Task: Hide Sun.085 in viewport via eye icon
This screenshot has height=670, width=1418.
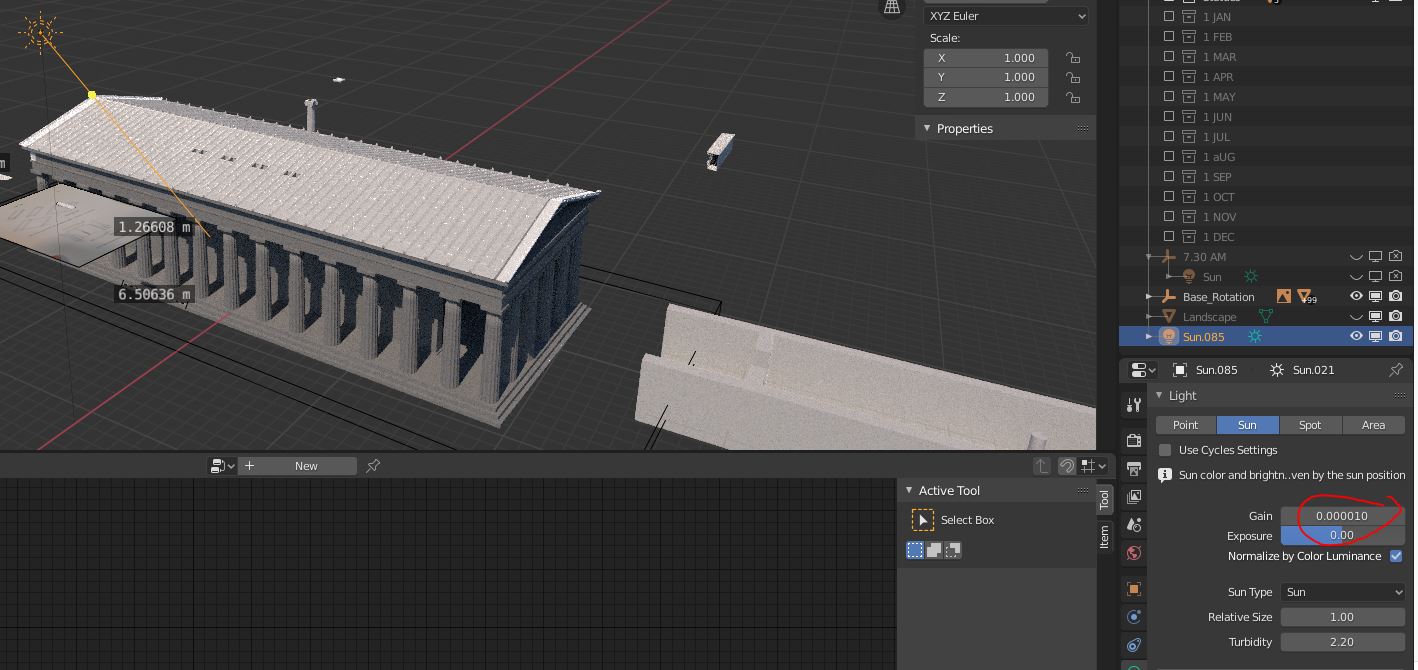Action: tap(1356, 337)
